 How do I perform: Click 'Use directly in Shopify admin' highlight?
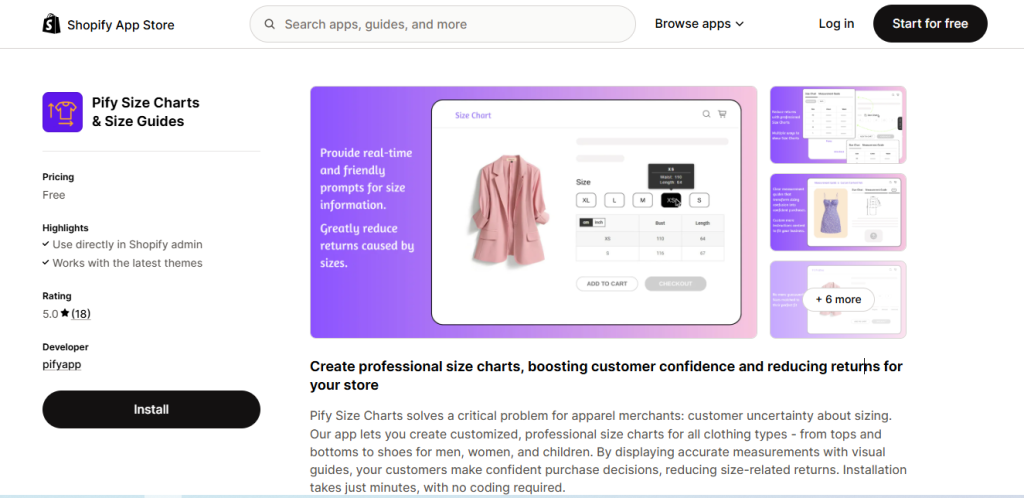click(127, 245)
